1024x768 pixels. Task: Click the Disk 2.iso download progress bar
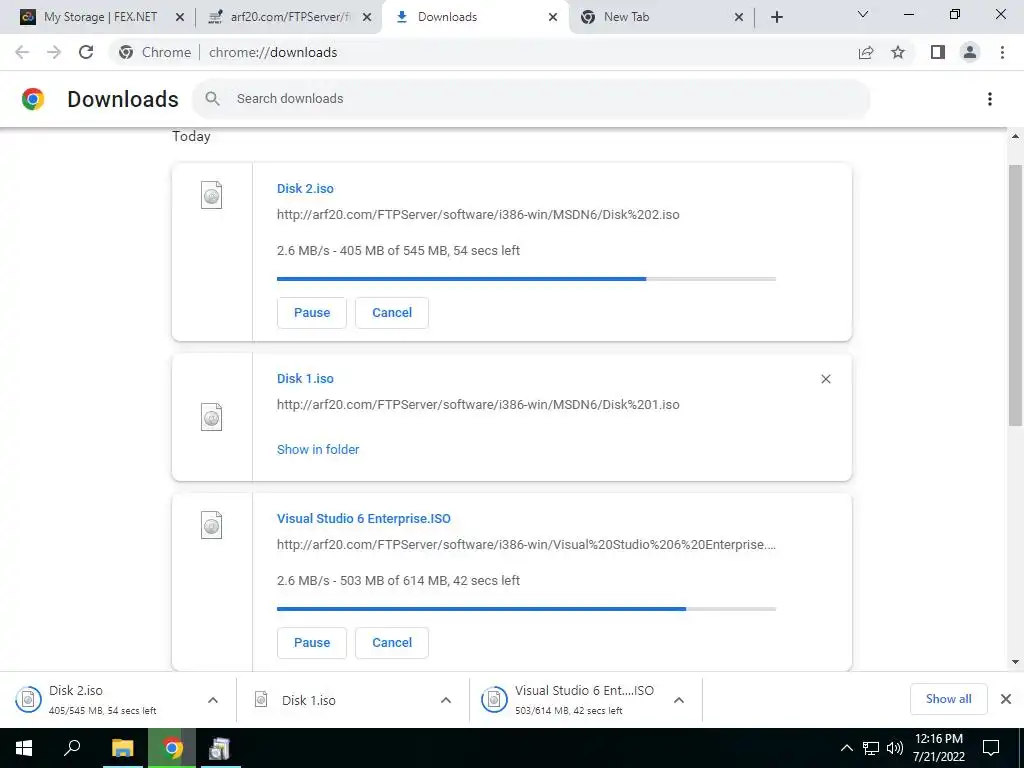pos(526,279)
